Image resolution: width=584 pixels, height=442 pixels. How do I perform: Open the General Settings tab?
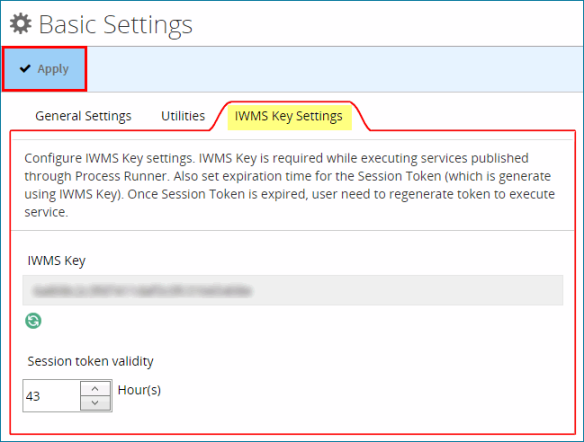(x=83, y=116)
